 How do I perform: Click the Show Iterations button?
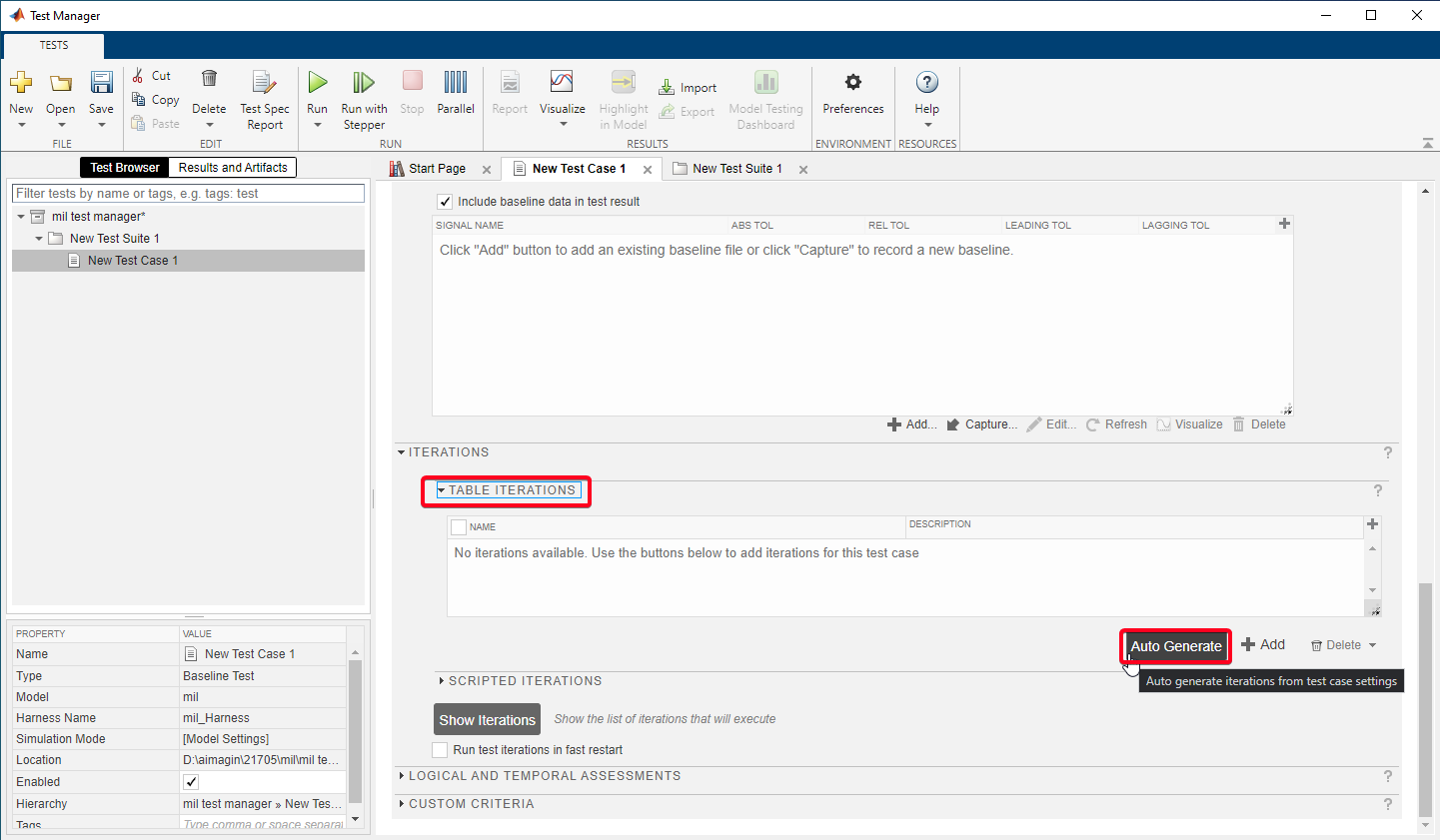pyautogui.click(x=488, y=720)
